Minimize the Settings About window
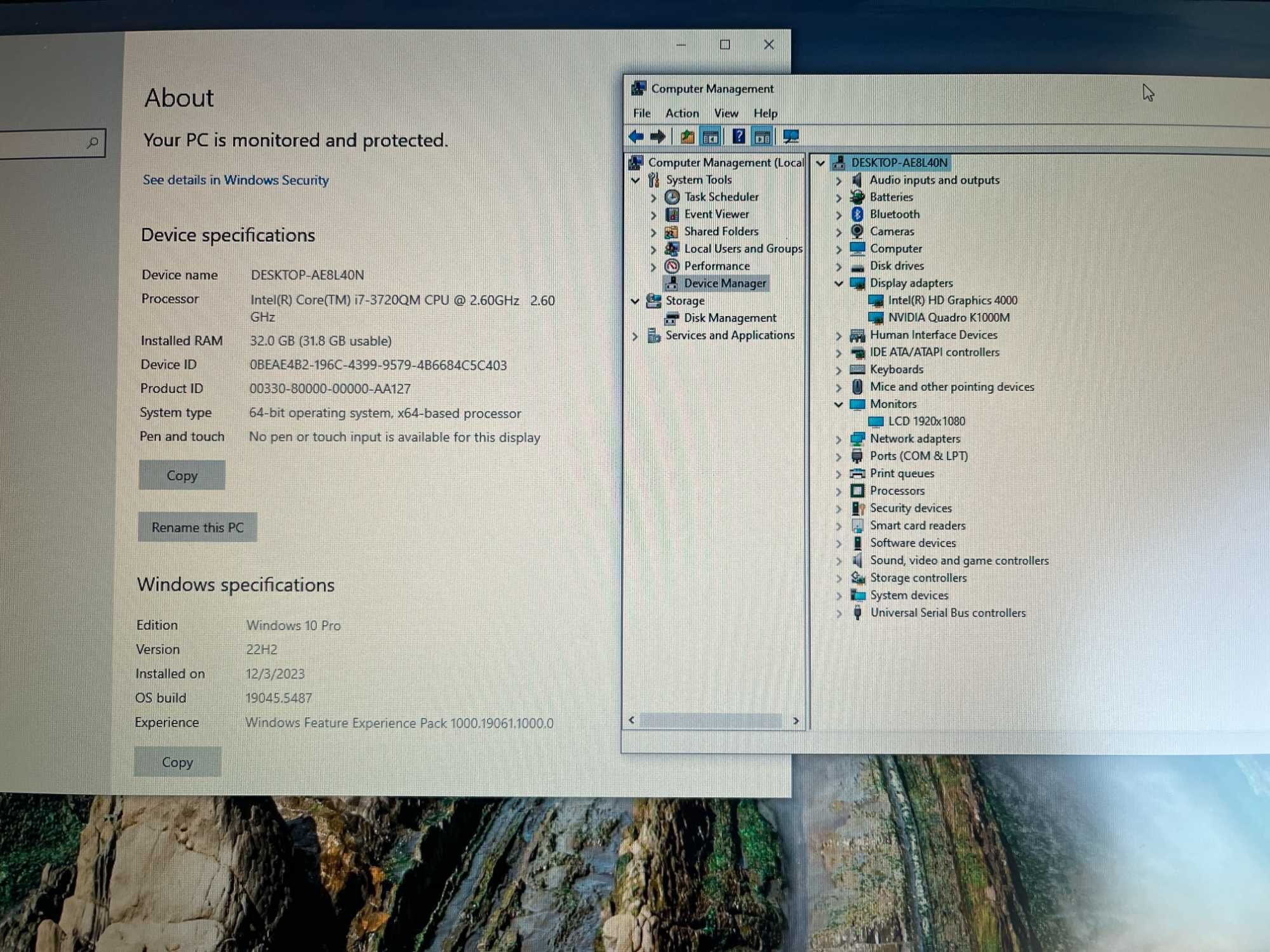Image resolution: width=1270 pixels, height=952 pixels. pyautogui.click(x=681, y=45)
